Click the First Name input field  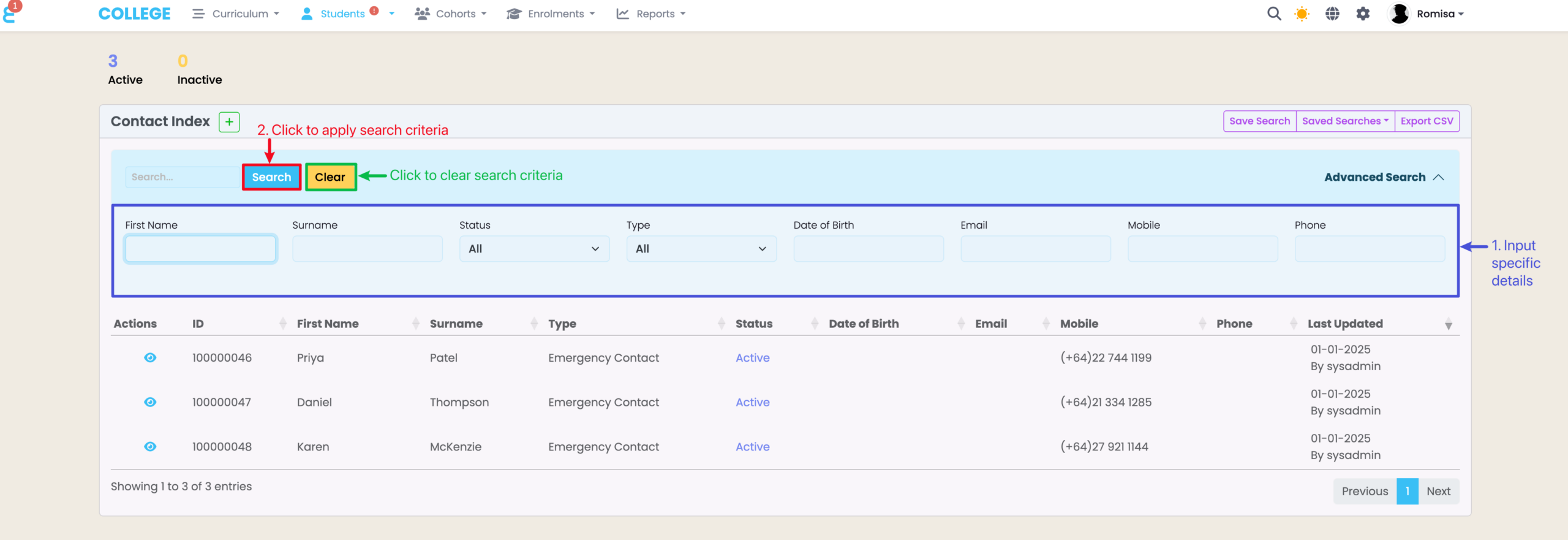point(200,249)
